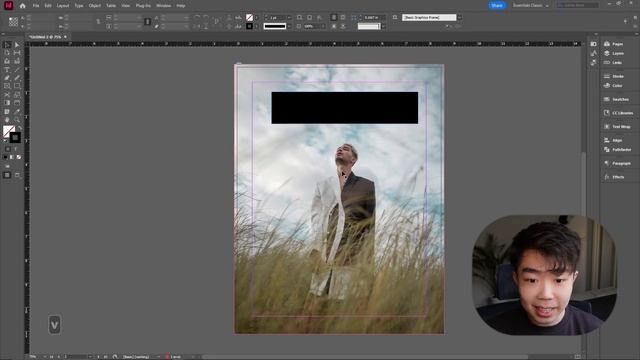Select the Zoom tool
This screenshot has height=360, width=640.
(x=17, y=120)
